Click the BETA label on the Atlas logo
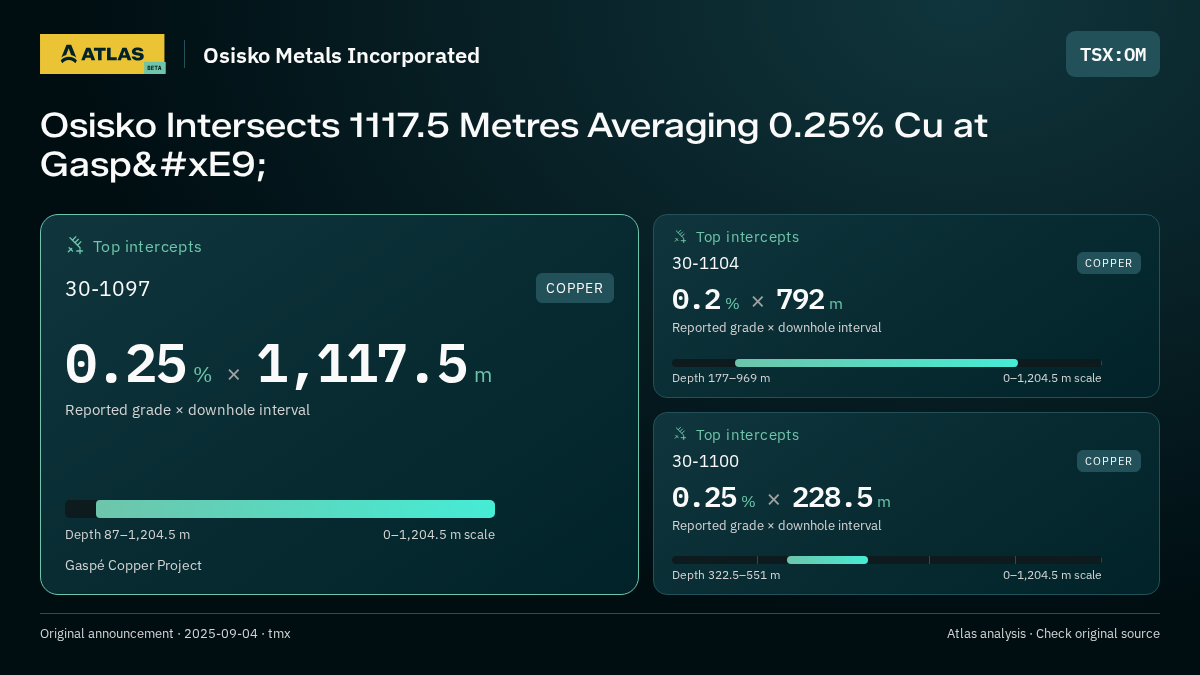The image size is (1200, 675). 154,68
